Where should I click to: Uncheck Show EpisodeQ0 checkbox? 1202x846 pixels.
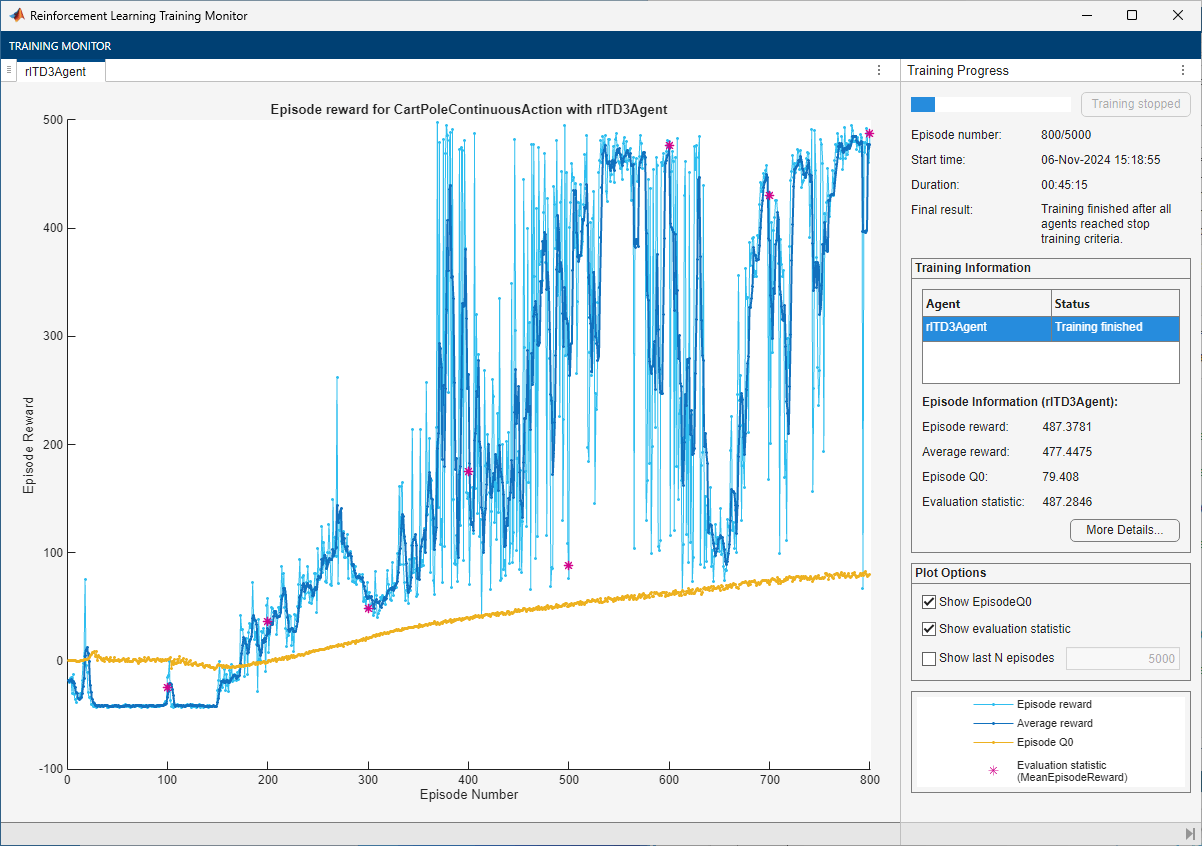click(x=929, y=602)
